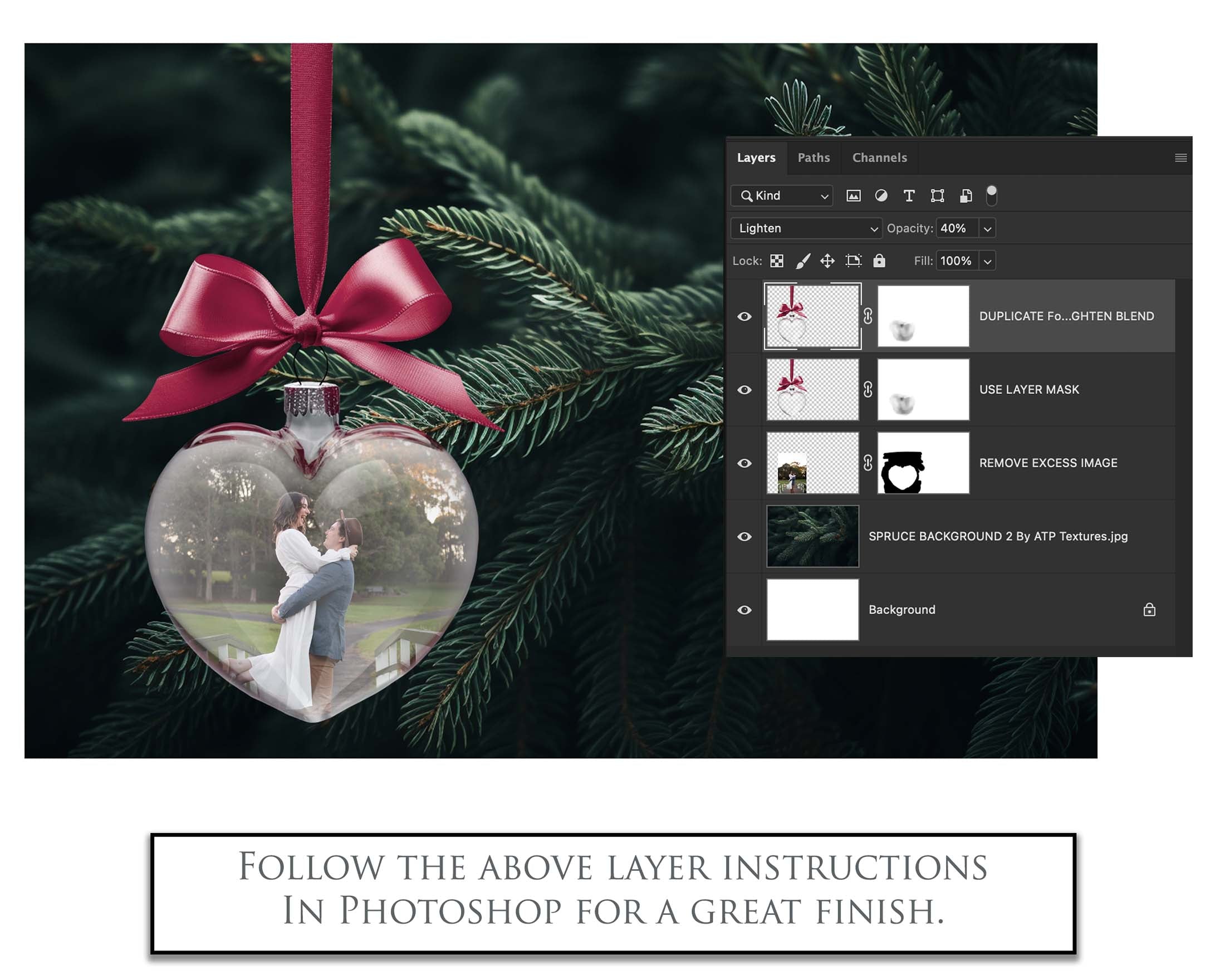Hide the SPRUCE BACKGROUND 2 layer

pyautogui.click(x=744, y=536)
